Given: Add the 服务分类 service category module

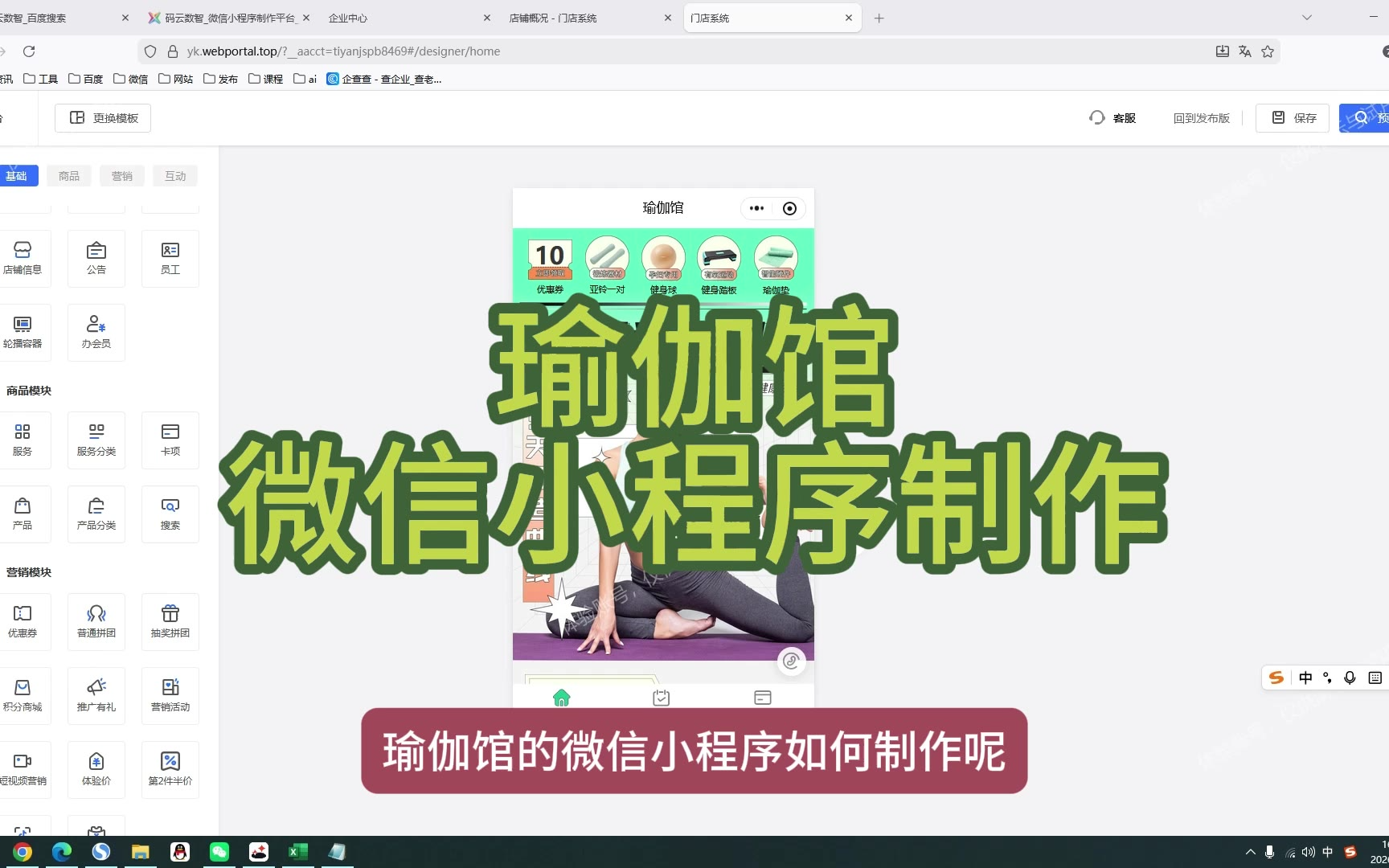Looking at the screenshot, I should click(x=96, y=440).
